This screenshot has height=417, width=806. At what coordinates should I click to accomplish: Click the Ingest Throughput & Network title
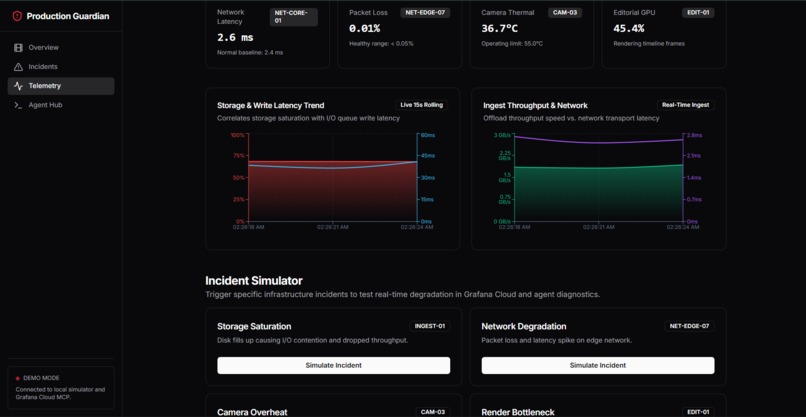[x=535, y=105]
